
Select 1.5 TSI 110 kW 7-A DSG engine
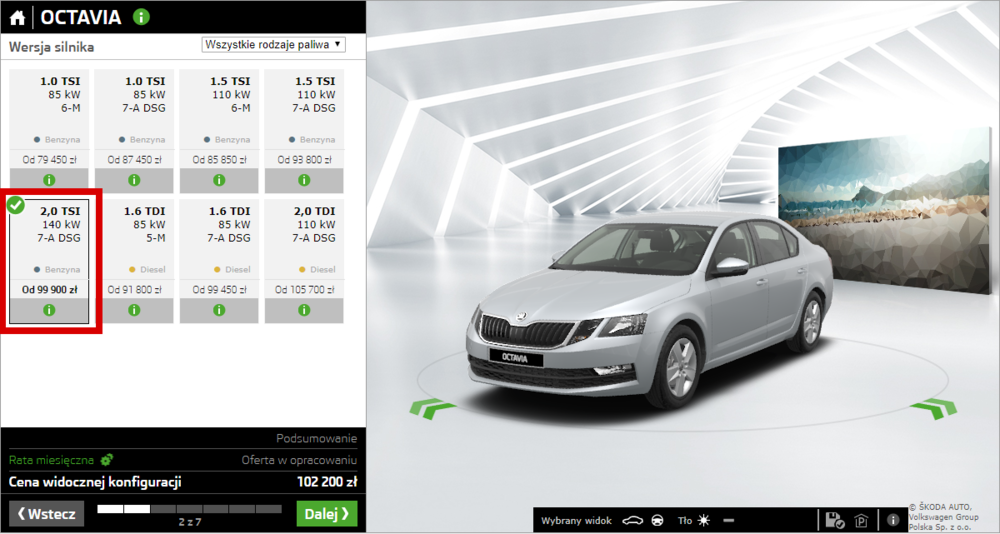[304, 131]
